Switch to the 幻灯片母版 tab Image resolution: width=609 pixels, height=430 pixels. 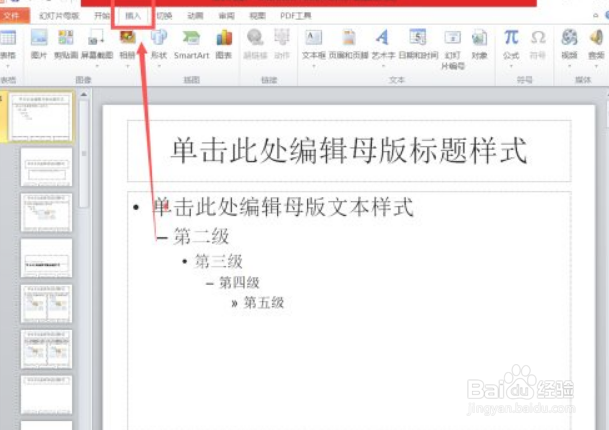(59, 16)
